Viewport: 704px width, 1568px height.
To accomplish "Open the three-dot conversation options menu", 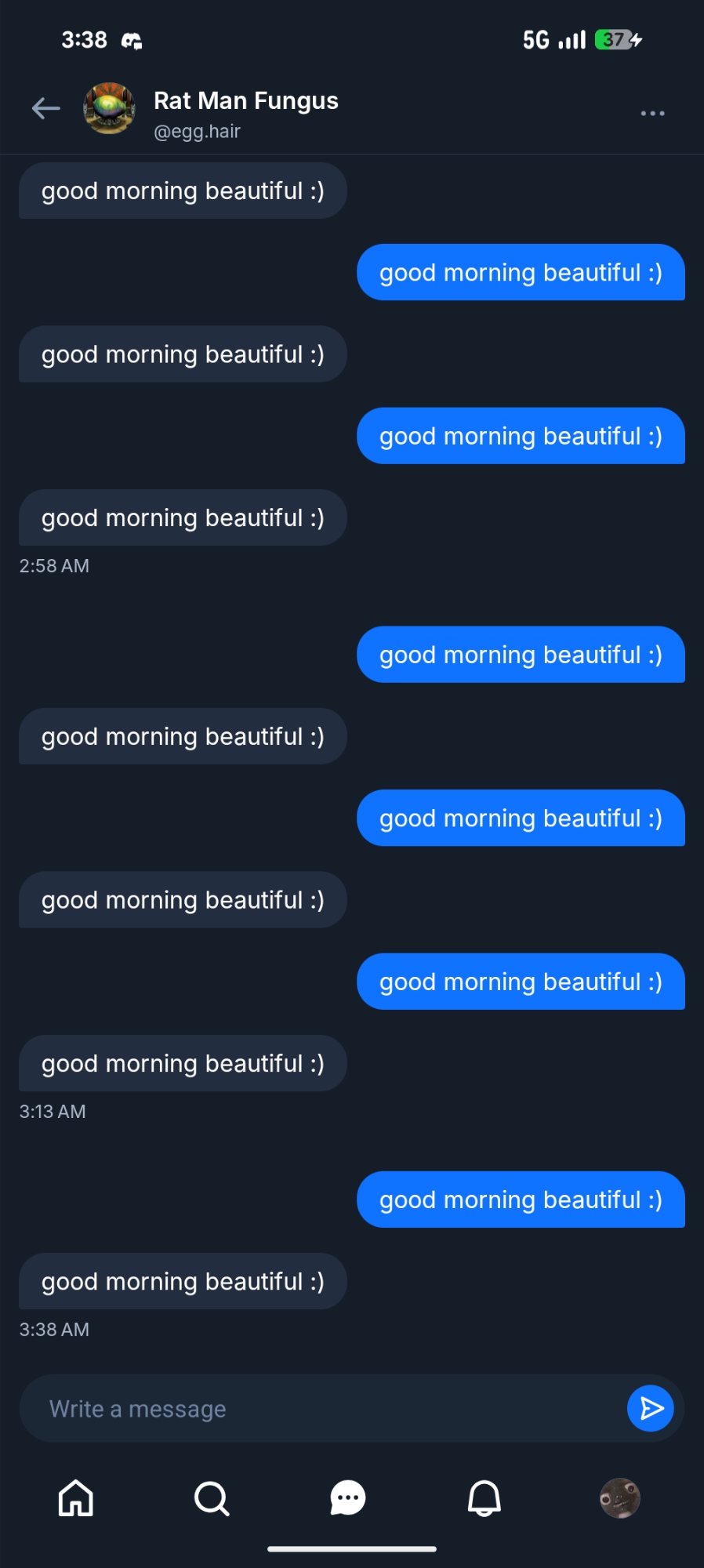I will [652, 114].
